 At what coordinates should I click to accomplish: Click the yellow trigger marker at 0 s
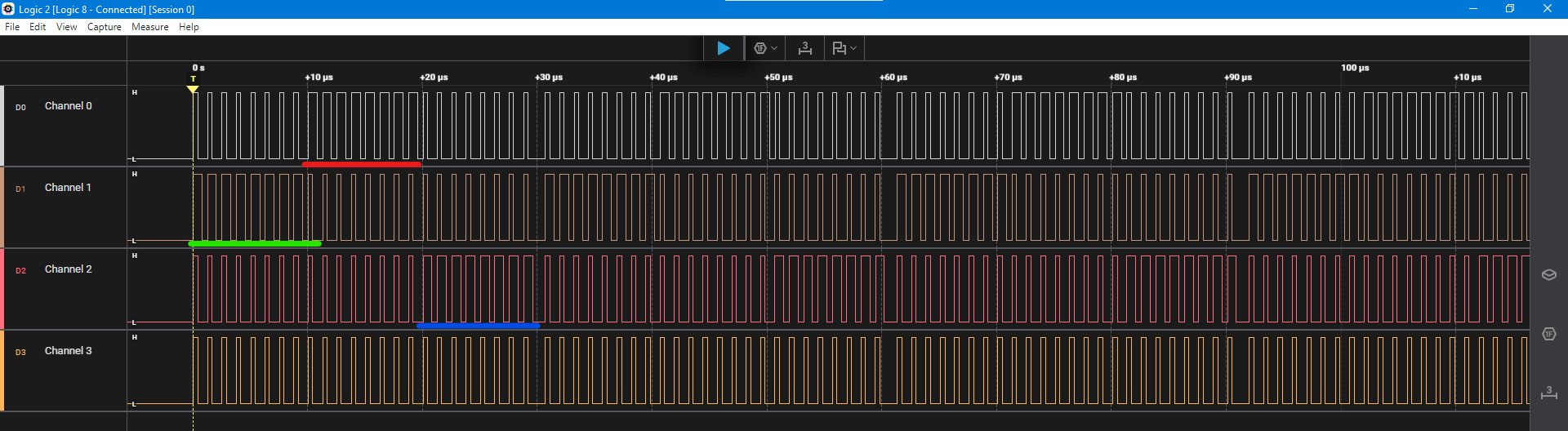click(x=193, y=89)
